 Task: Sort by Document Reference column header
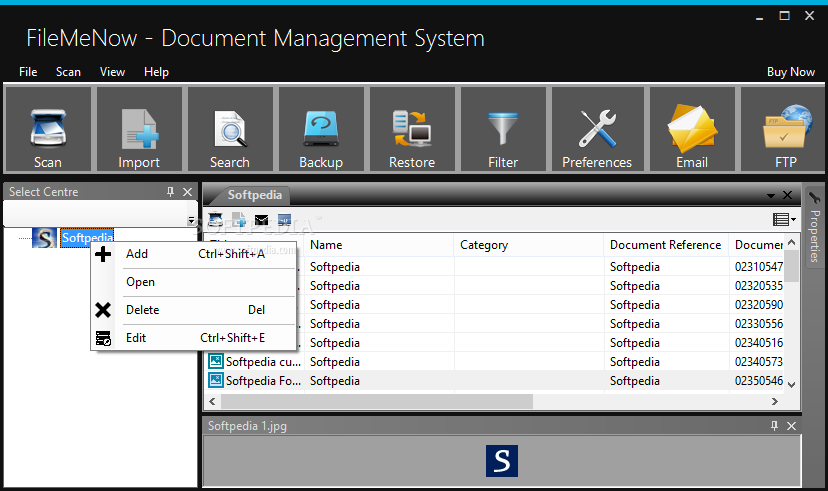tap(666, 245)
